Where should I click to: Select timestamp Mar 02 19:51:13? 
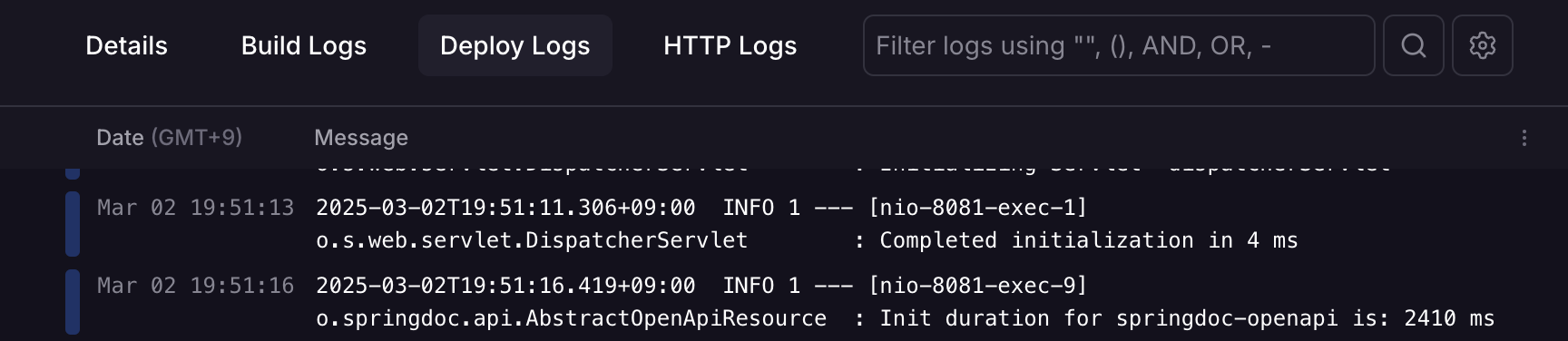[195, 208]
